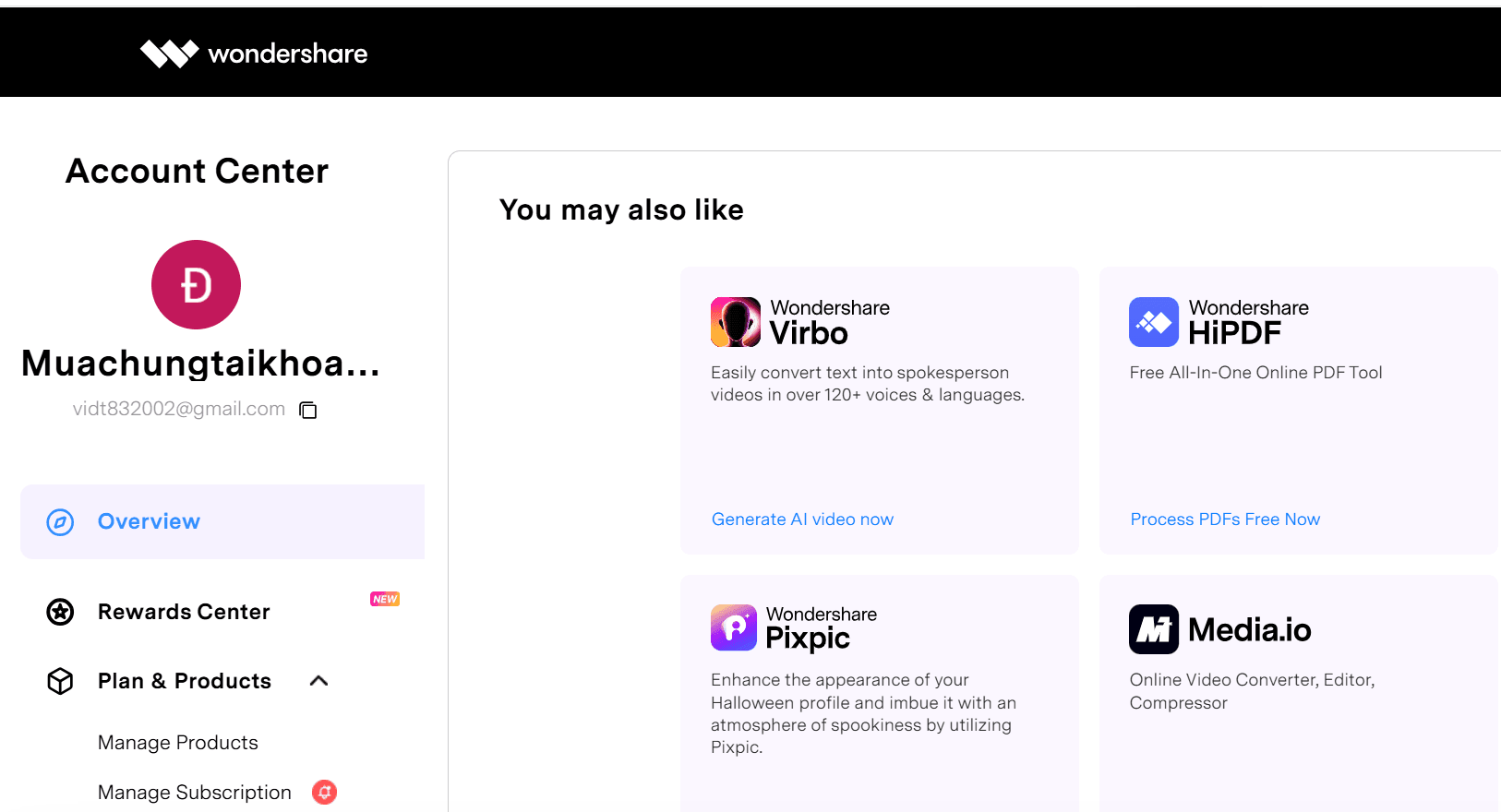Go to Manage Products
The height and width of the screenshot is (812, 1501).
[178, 743]
